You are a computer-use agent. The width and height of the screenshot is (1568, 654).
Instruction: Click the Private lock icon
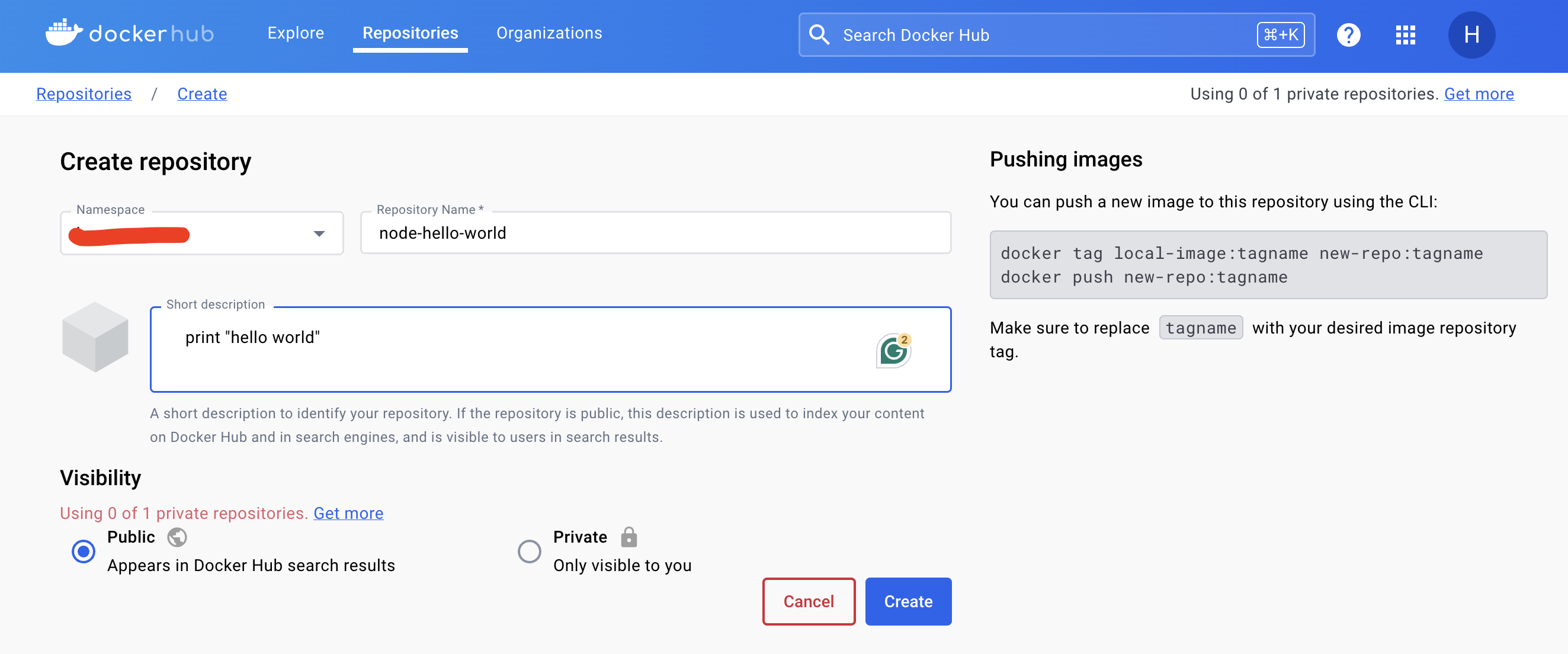629,537
